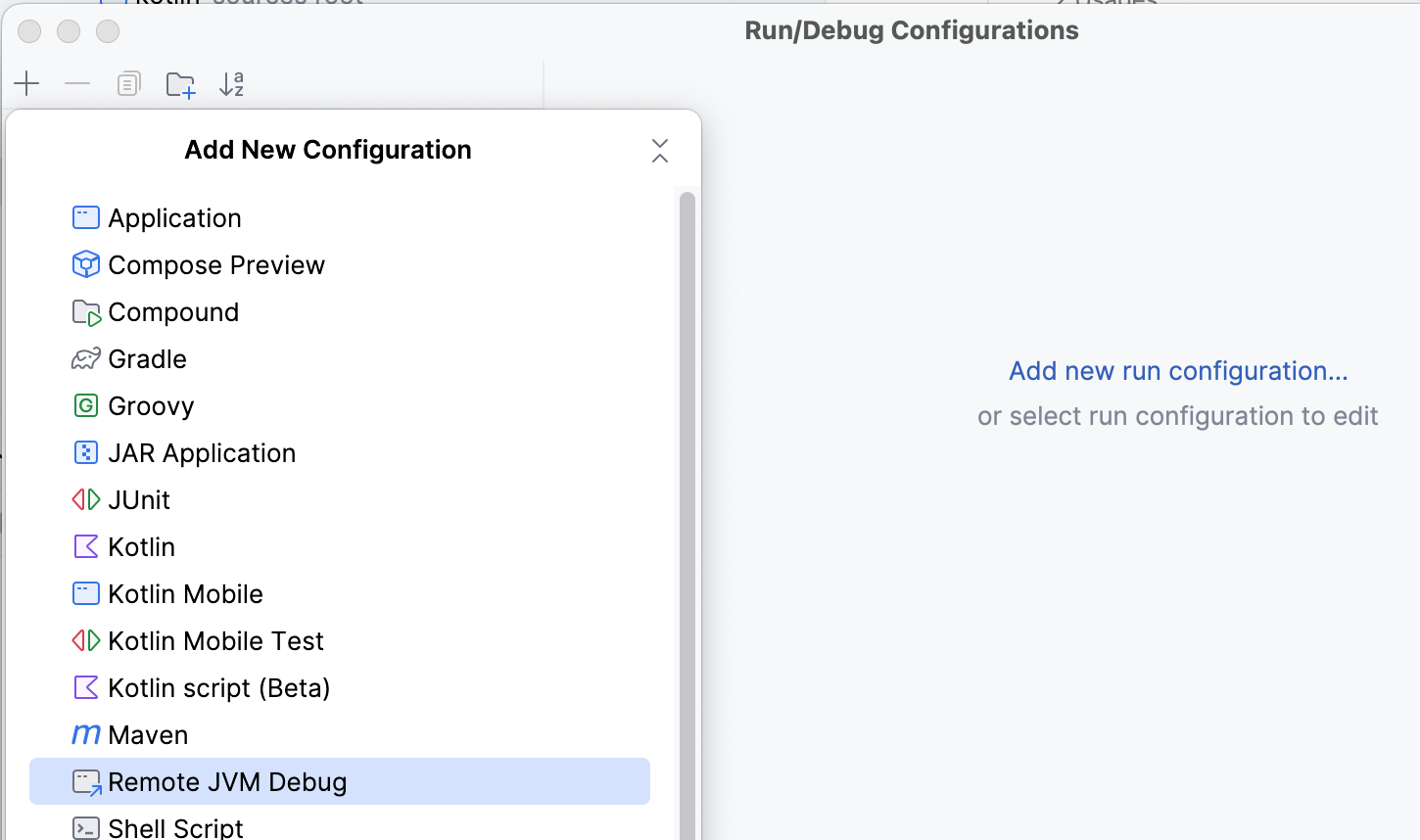The height and width of the screenshot is (840, 1420).
Task: Minimize the Run/Debug Configurations window
Action: pyautogui.click(x=69, y=31)
